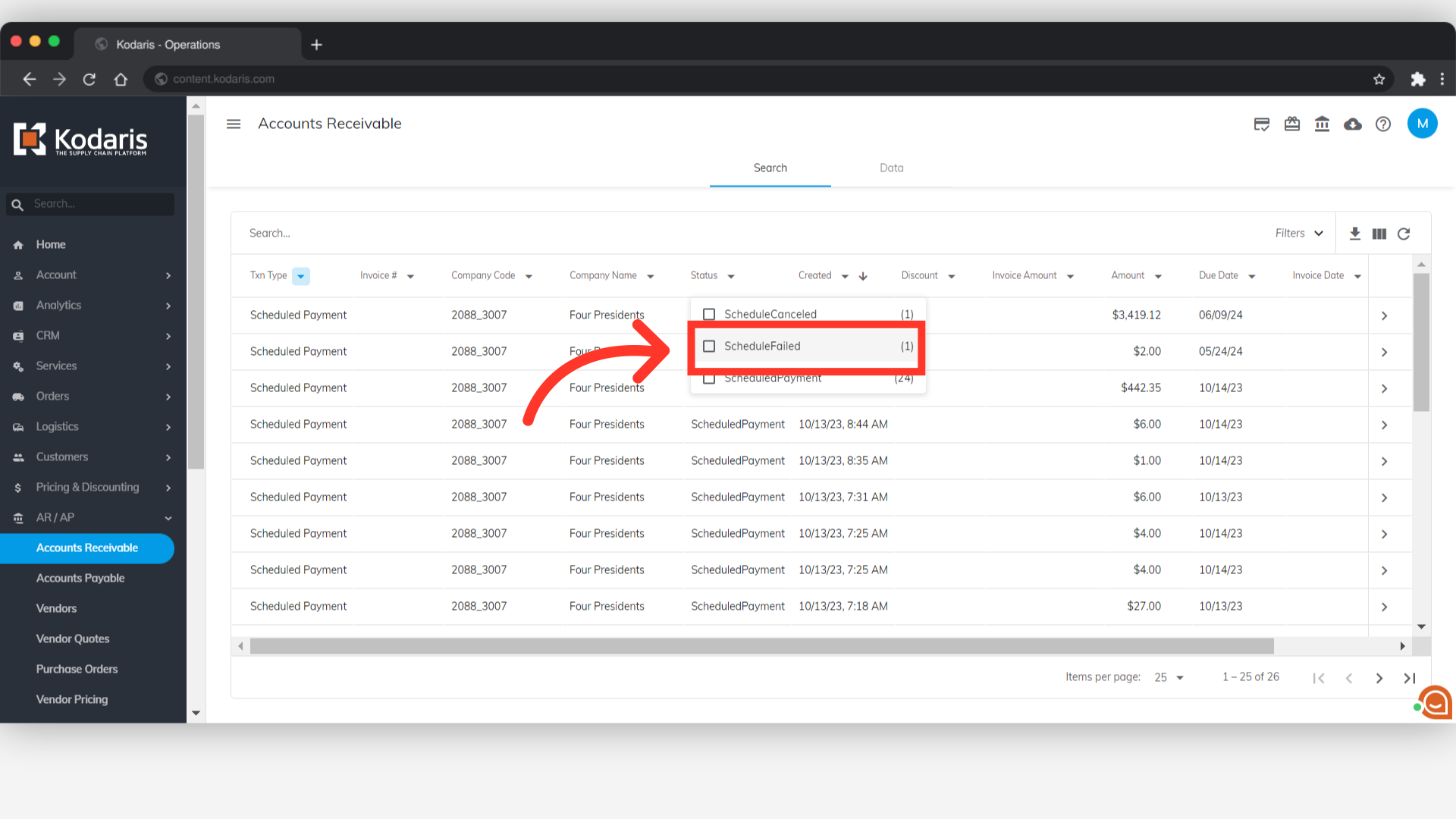This screenshot has width=1456, height=819.
Task: Toggle the hamburger sidebar menu icon
Action: pos(234,124)
